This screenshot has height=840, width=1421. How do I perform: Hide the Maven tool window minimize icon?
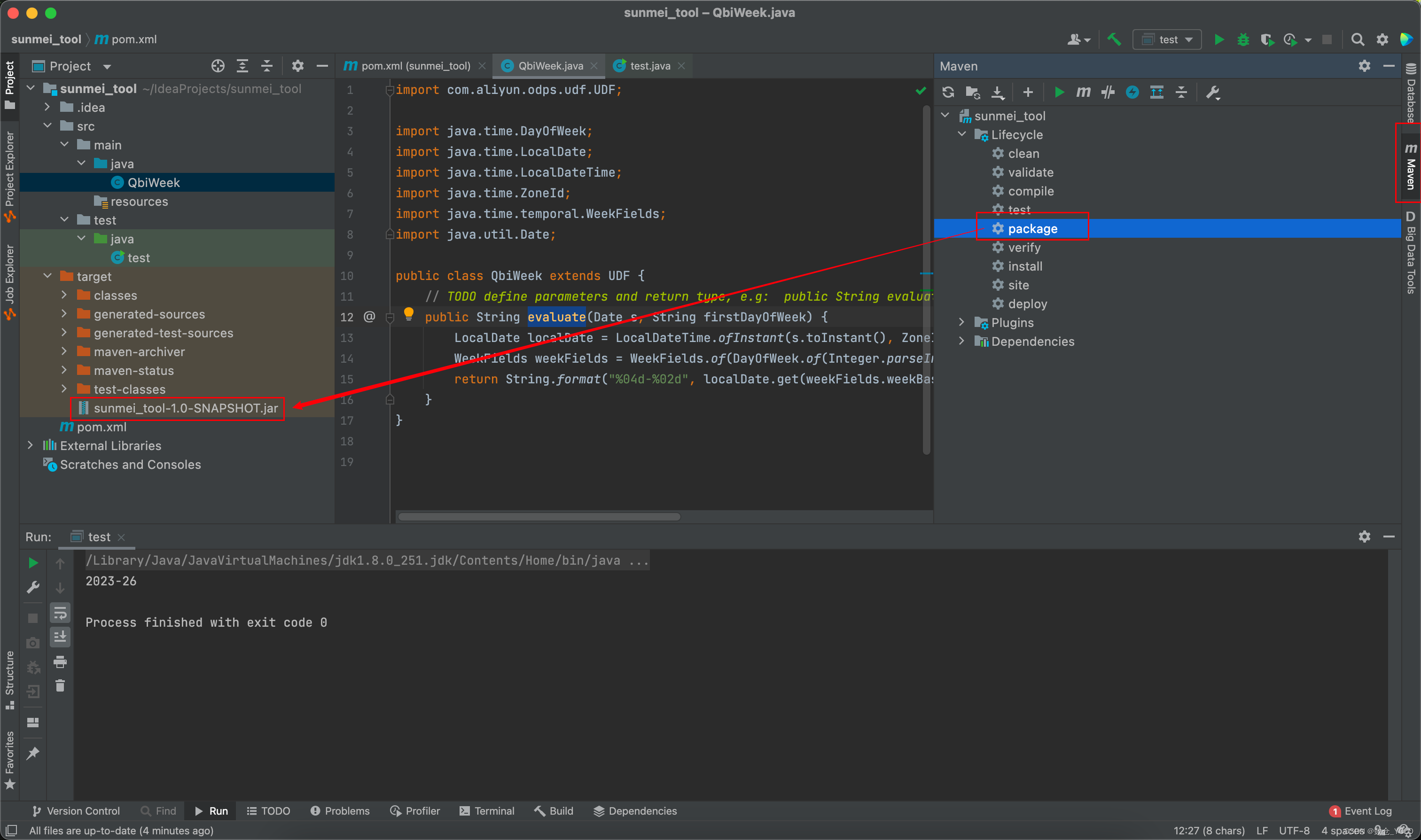click(1389, 66)
